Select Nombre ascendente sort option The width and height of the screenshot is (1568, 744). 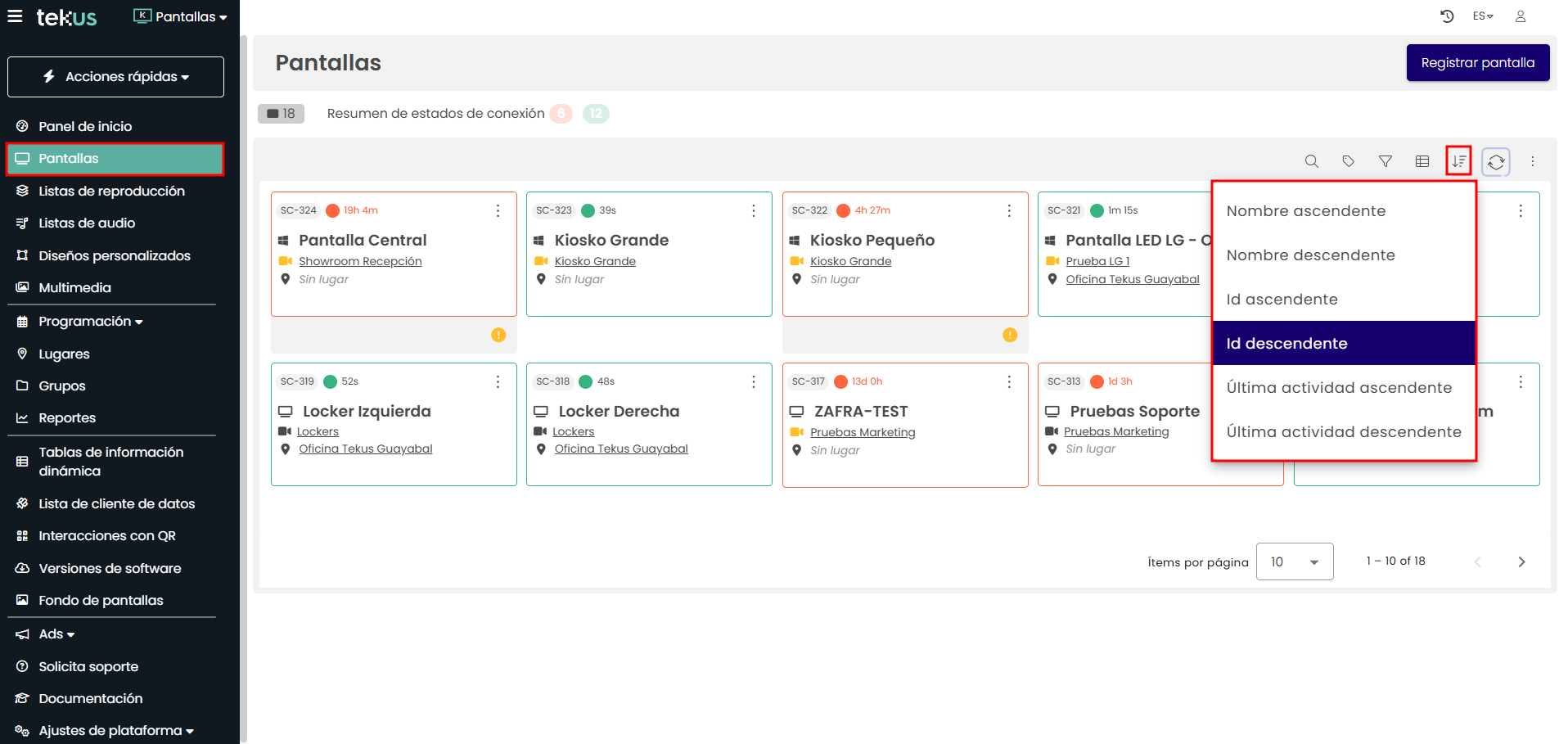pos(1305,211)
